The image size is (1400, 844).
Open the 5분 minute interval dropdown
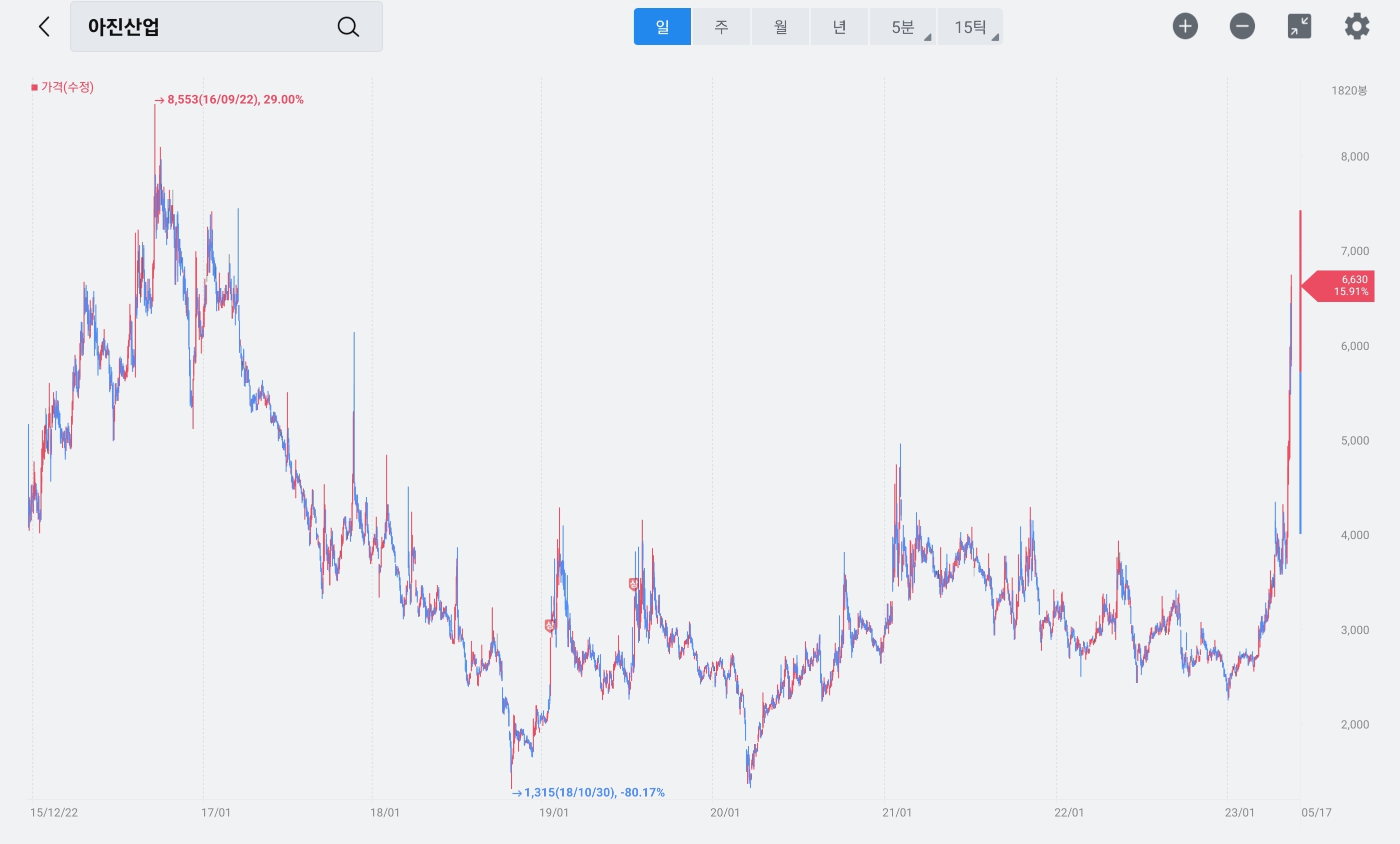pyautogui.click(x=902, y=26)
